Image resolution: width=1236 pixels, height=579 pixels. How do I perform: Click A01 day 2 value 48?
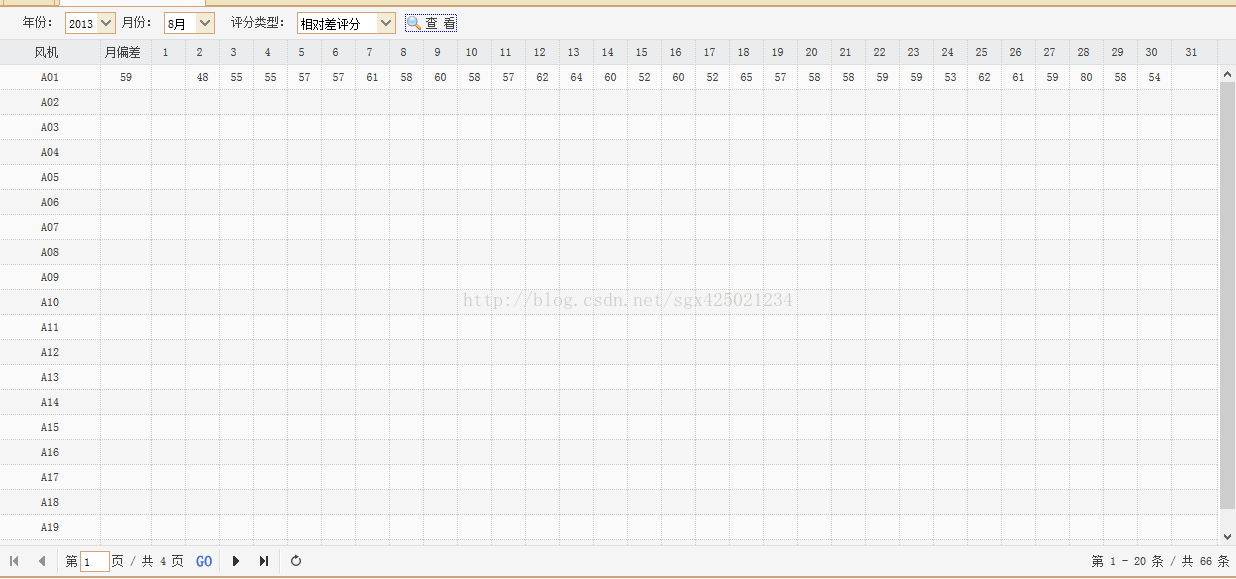[x=203, y=77]
